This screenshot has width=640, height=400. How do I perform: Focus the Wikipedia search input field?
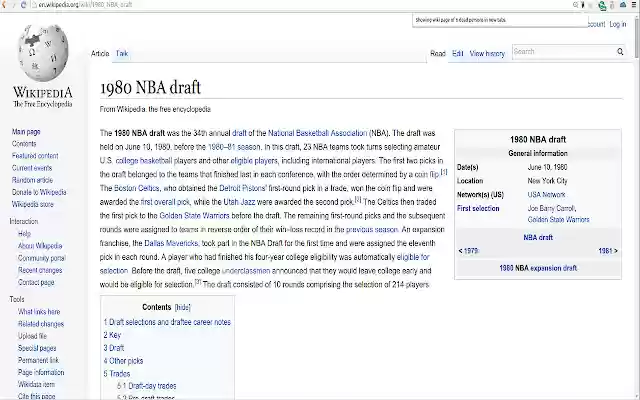point(564,52)
